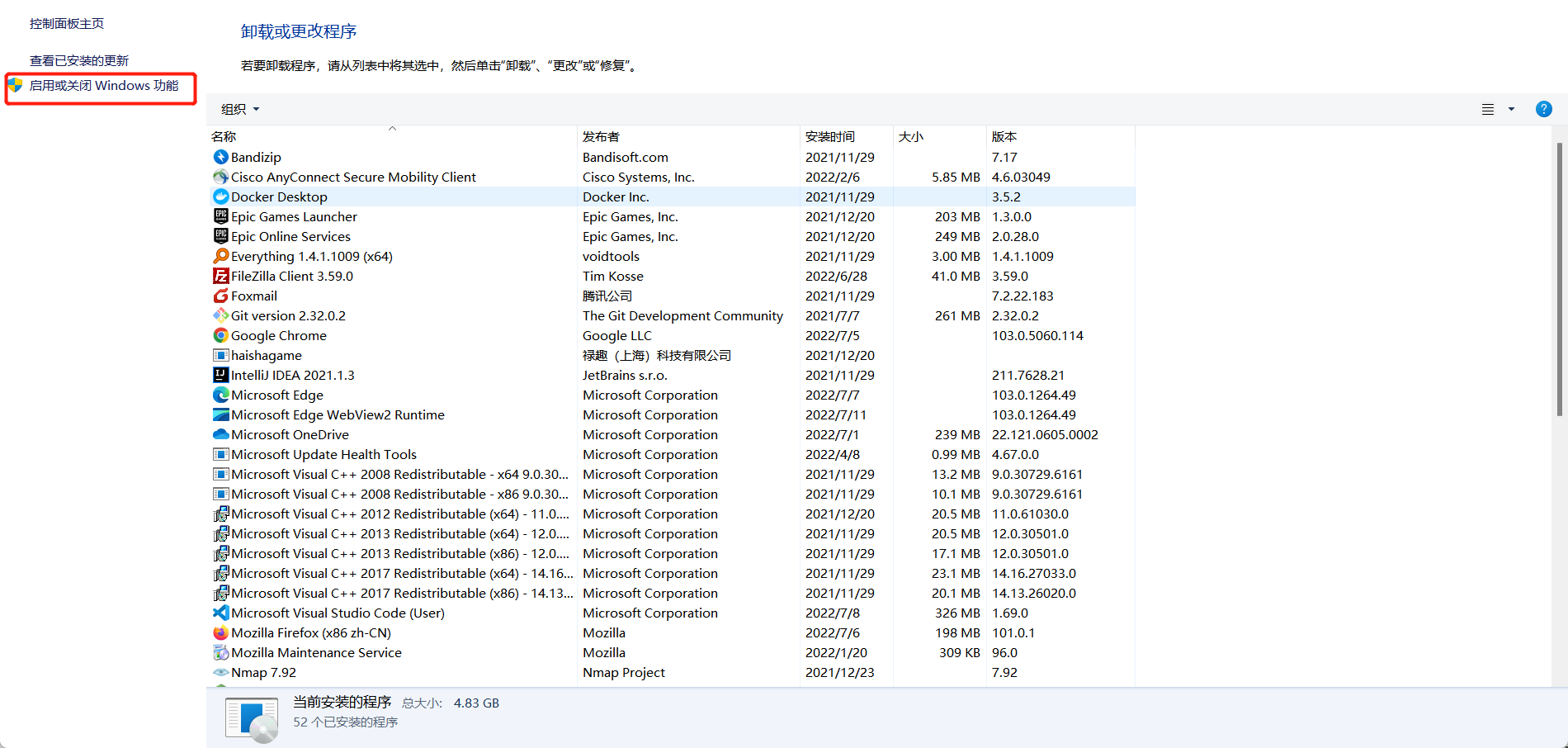Click publisher 'voidtools'
Viewport: 1568px width, 748px height.
611,256
